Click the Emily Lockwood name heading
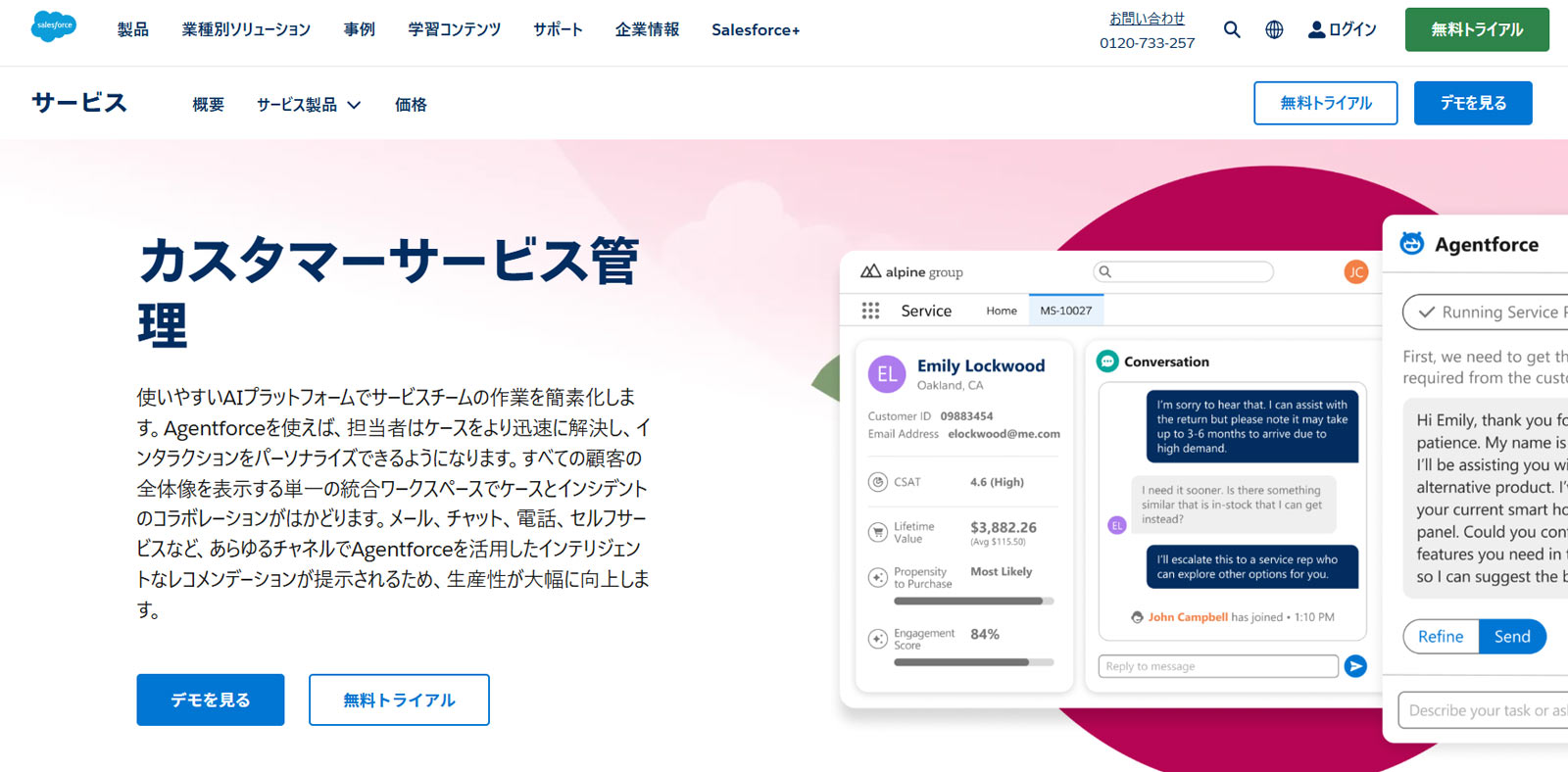1568x772 pixels. 981,365
